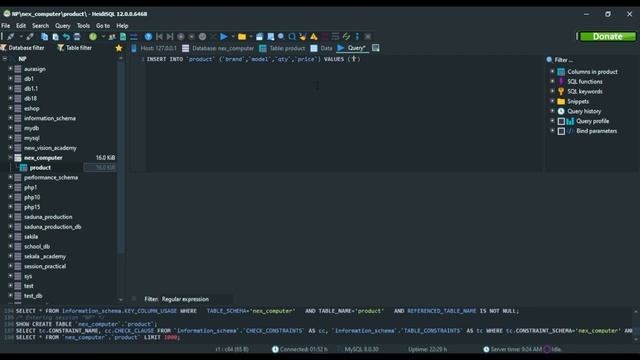Viewport: 640px width, 360px height.
Task: Expand SQL functions helper node
Action: point(552,81)
